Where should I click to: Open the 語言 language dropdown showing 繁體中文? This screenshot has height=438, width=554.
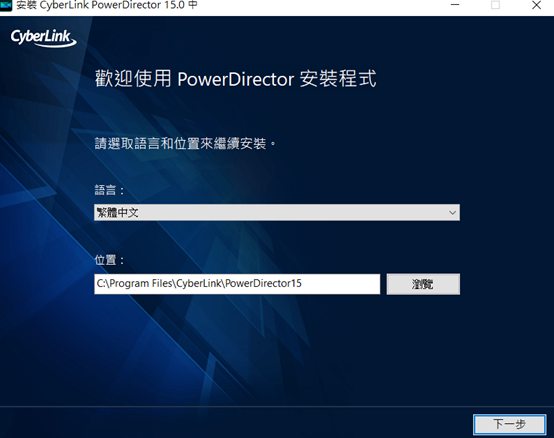277,213
